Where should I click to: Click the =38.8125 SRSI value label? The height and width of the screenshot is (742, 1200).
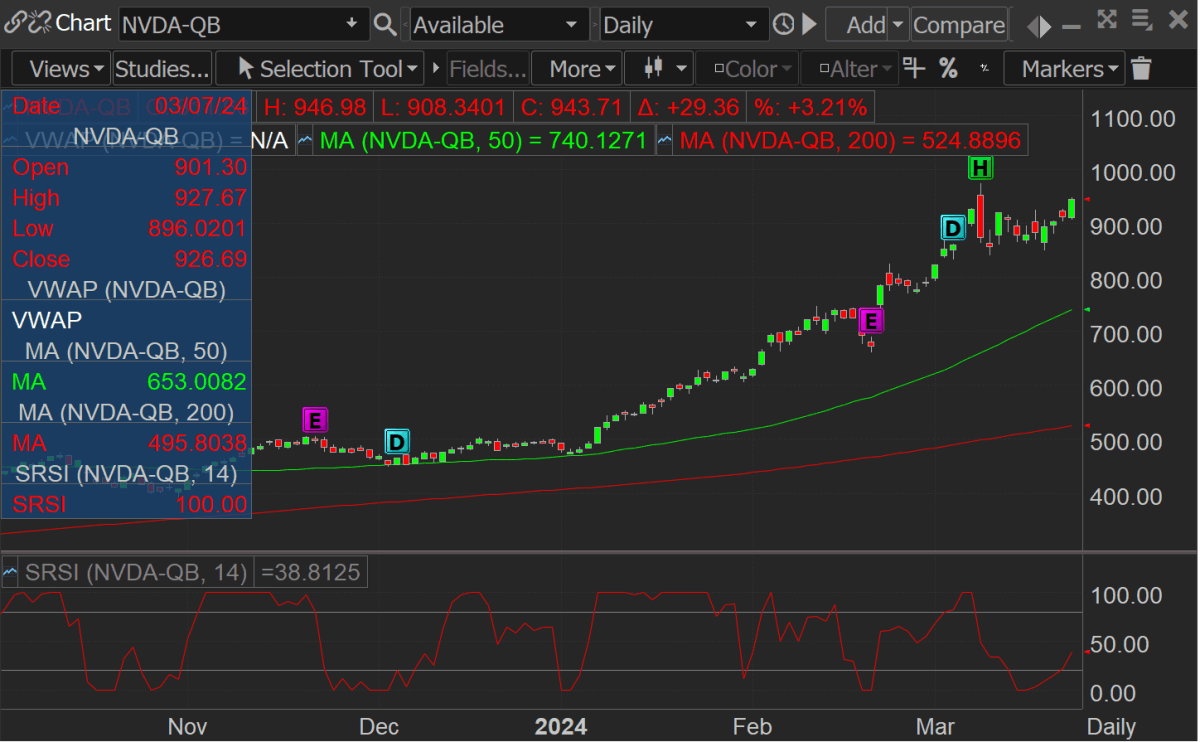pyautogui.click(x=311, y=574)
